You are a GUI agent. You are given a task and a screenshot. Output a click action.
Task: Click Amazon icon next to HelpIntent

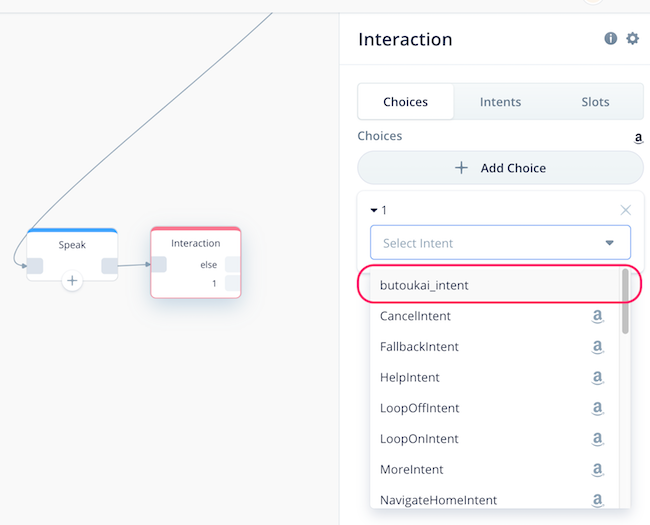pos(597,378)
